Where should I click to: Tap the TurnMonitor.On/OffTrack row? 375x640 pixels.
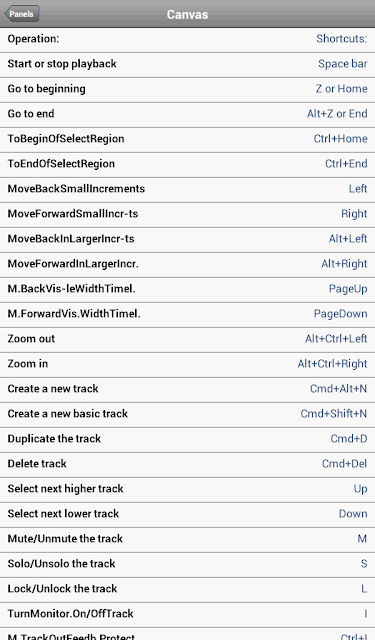187,614
